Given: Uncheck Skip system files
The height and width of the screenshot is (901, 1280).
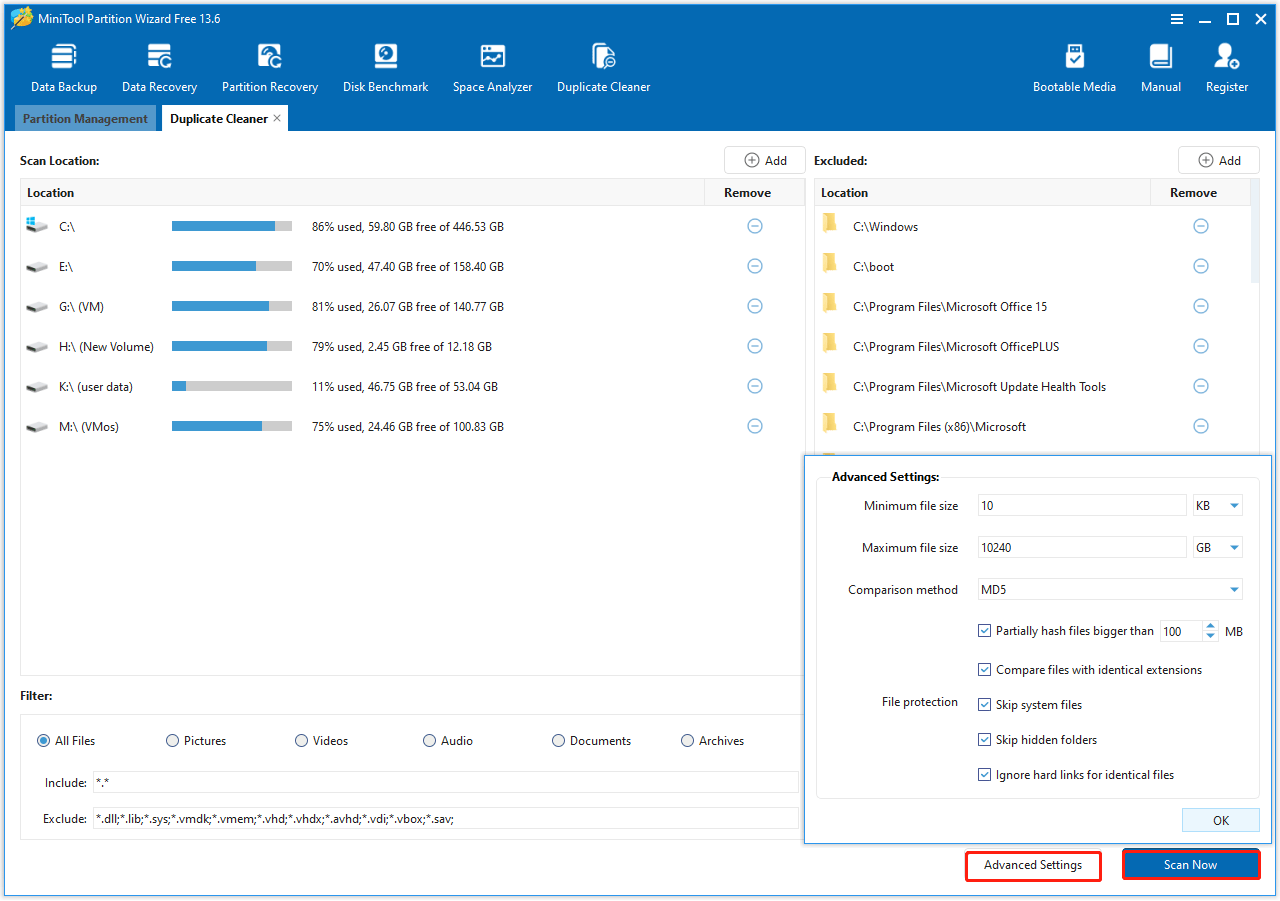Looking at the screenshot, I should click(985, 704).
